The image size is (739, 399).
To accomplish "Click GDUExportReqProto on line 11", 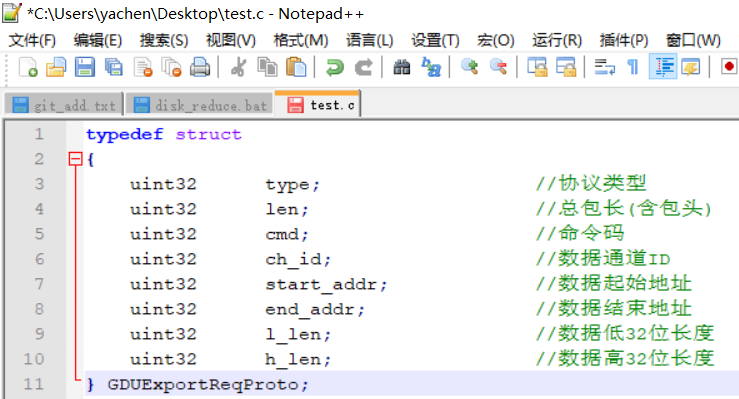I will click(x=203, y=384).
